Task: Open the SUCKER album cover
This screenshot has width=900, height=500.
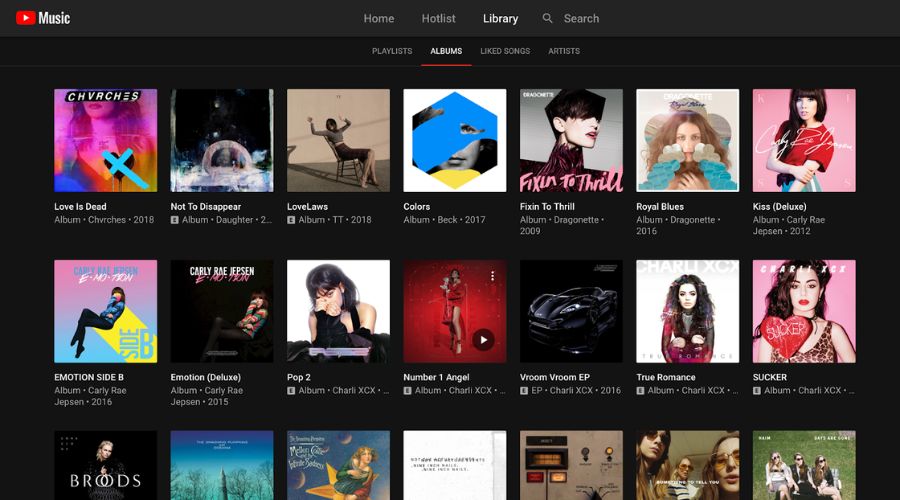Action: click(804, 311)
